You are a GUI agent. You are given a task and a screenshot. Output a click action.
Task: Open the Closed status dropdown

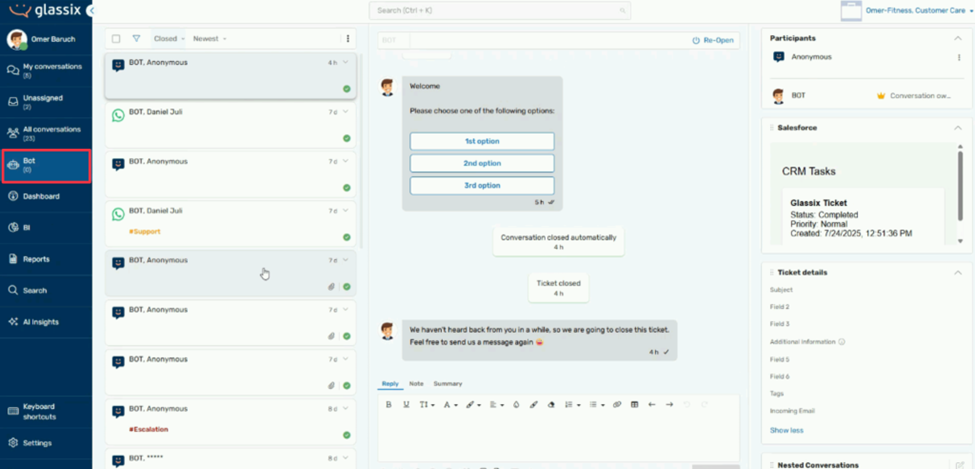coord(169,39)
